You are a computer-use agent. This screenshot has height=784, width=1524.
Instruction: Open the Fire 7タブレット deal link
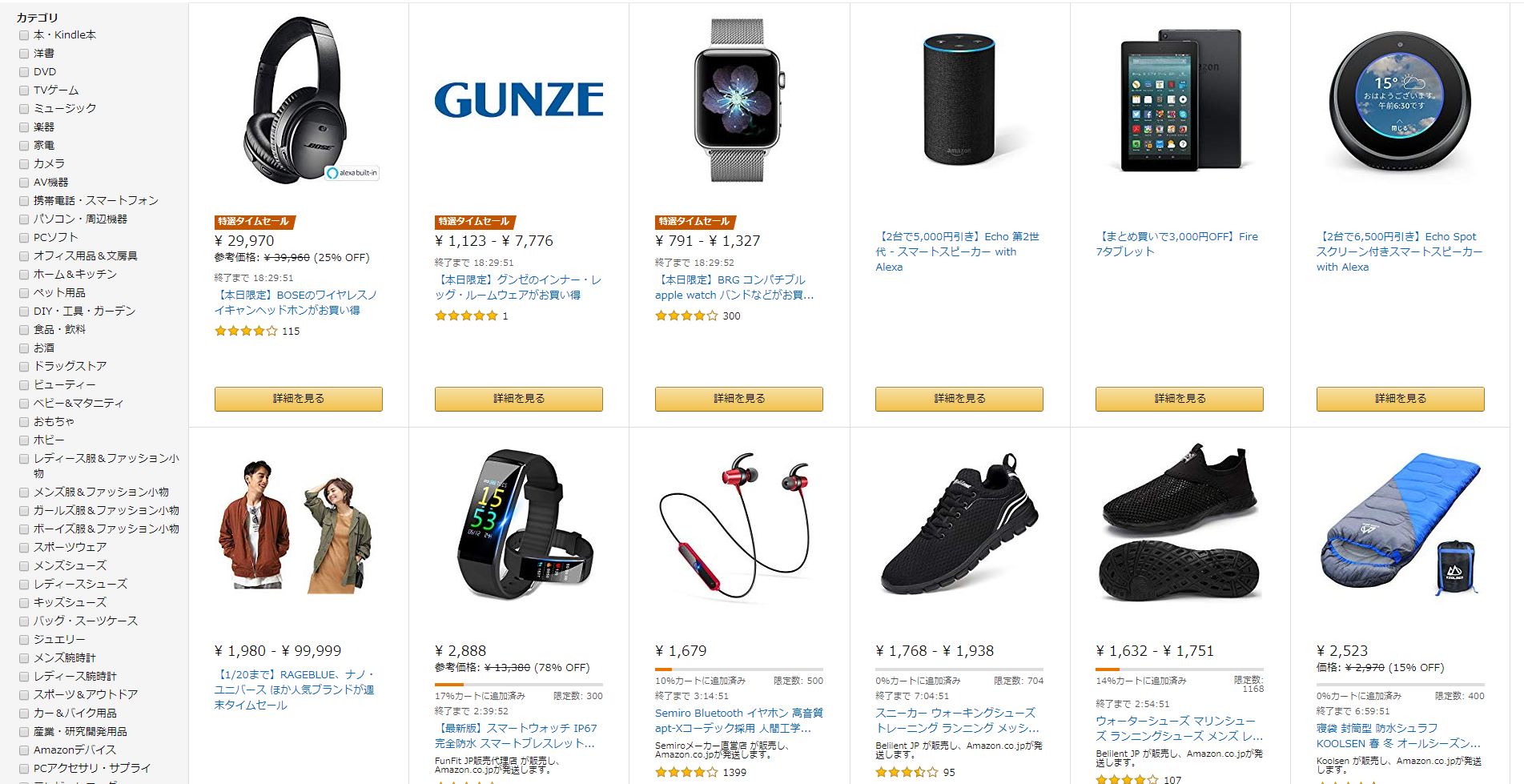[x=1176, y=243]
